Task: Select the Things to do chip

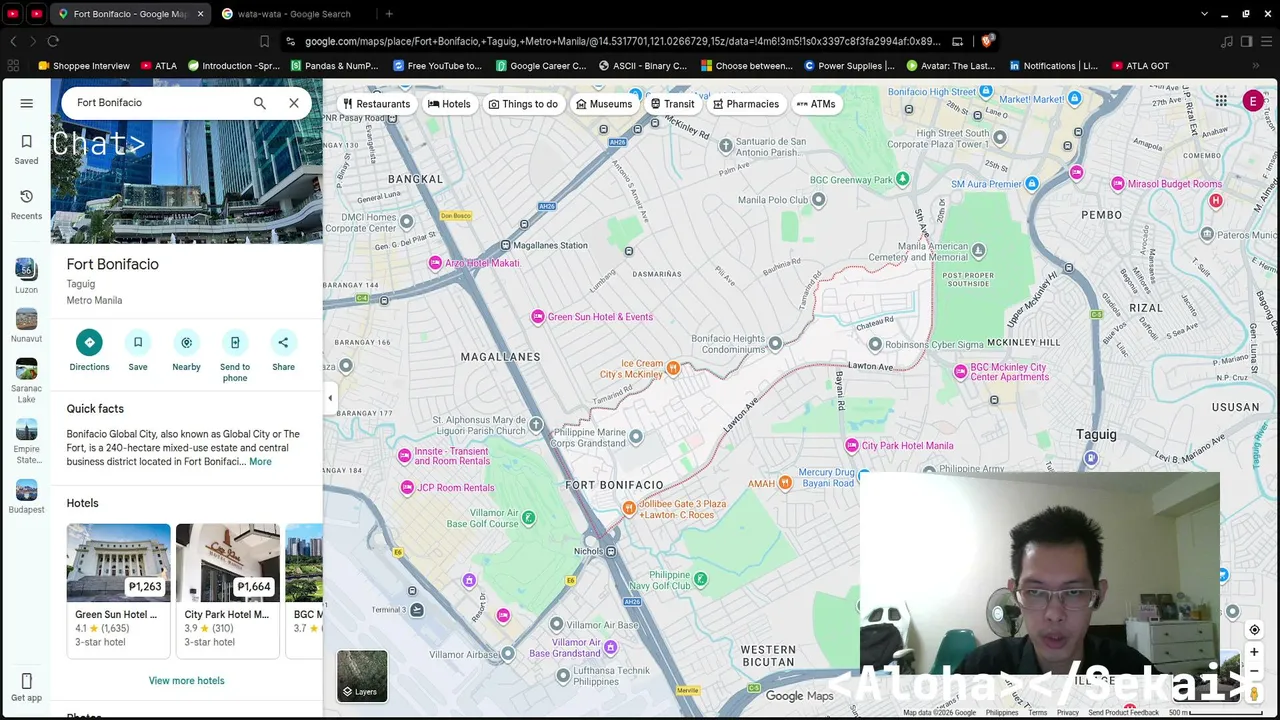Action: [523, 104]
